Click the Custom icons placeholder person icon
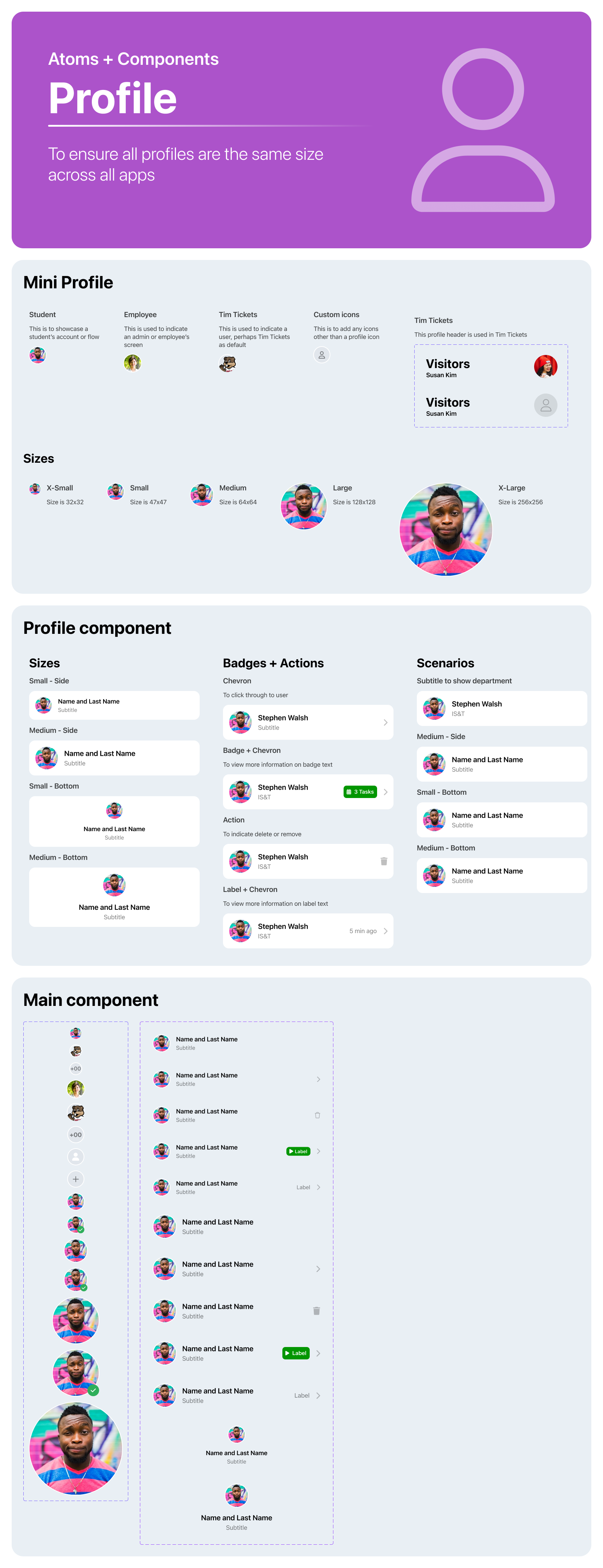Viewport: 603px width, 1568px height. (x=322, y=355)
